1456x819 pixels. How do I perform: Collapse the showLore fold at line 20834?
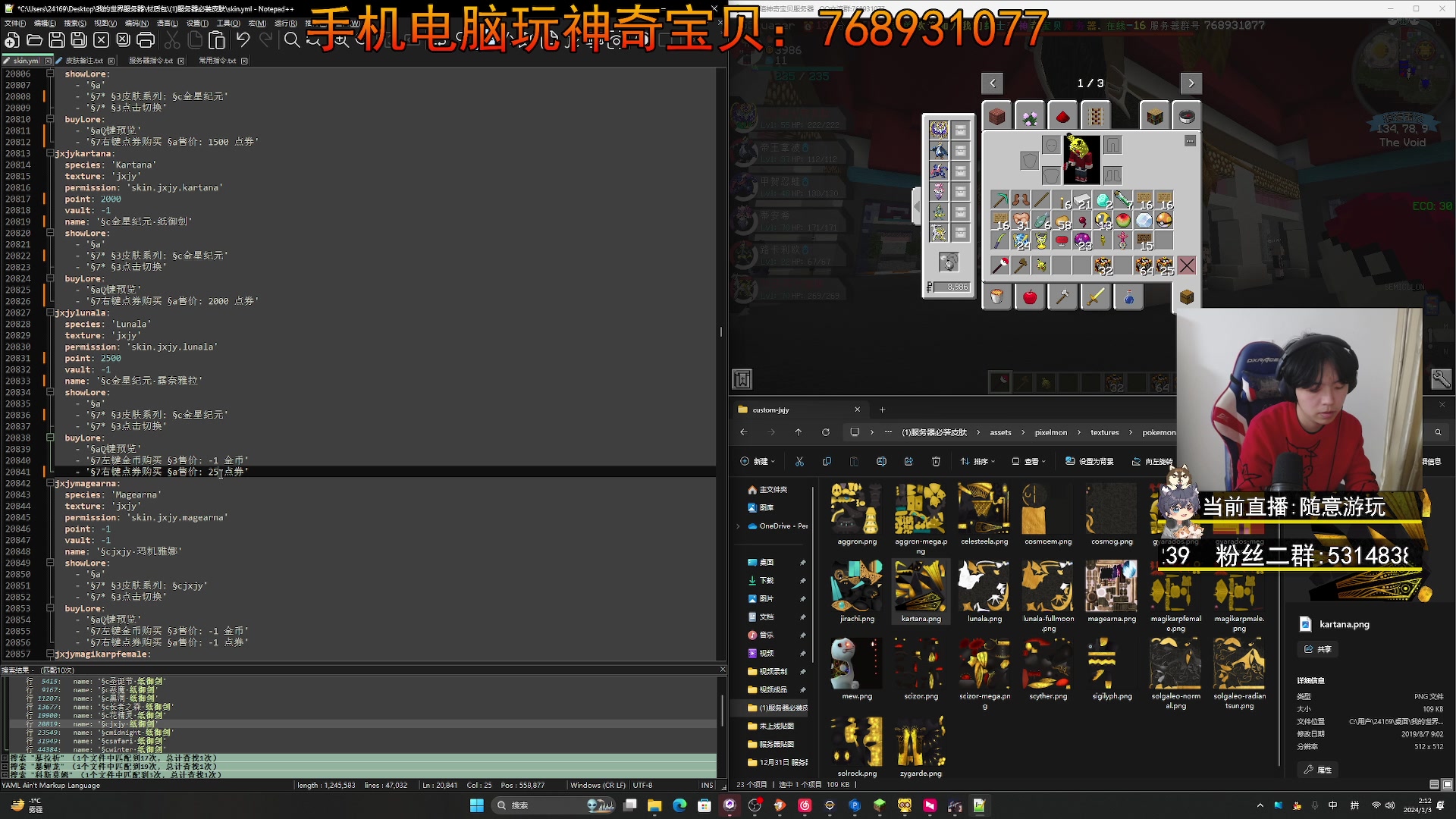click(50, 392)
